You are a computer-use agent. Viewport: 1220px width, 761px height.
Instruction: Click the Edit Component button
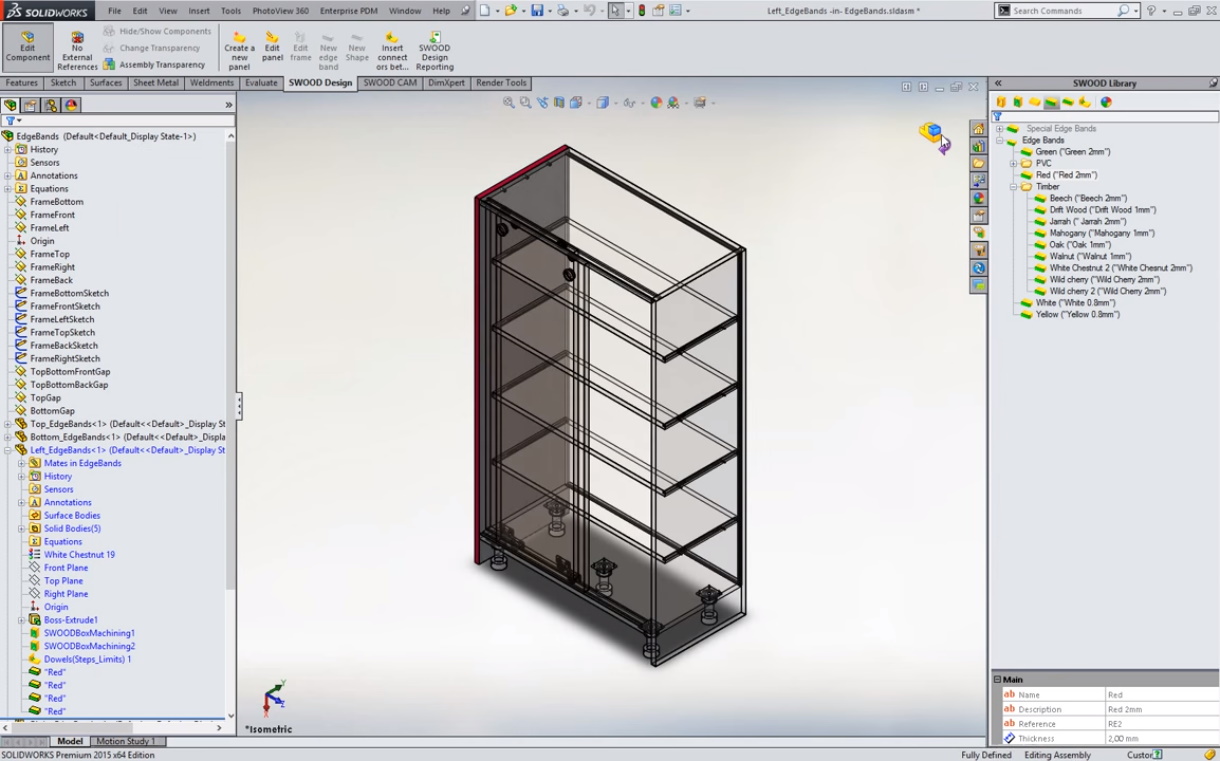pos(28,47)
